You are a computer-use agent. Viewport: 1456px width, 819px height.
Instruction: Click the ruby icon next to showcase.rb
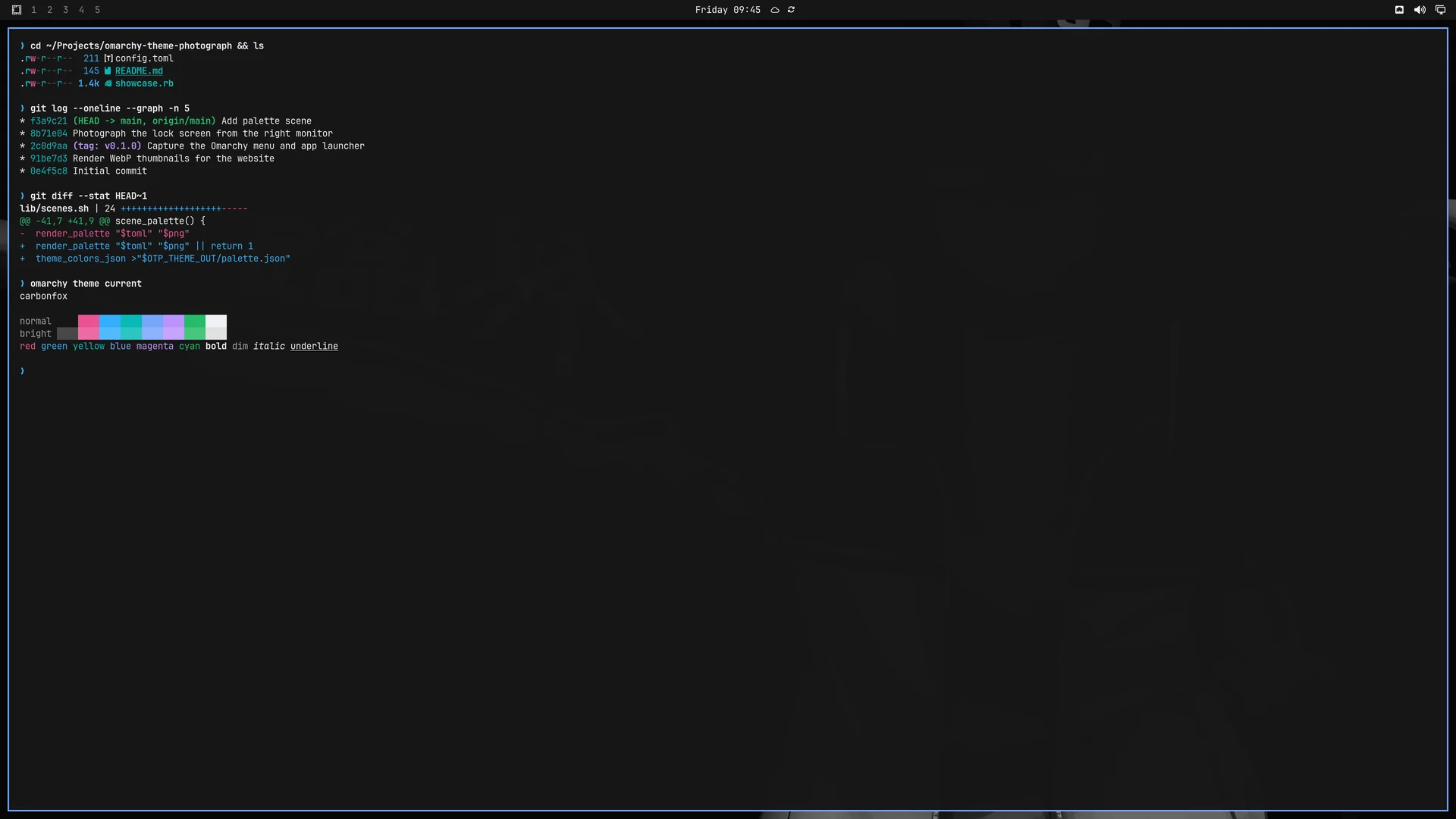pos(108,83)
